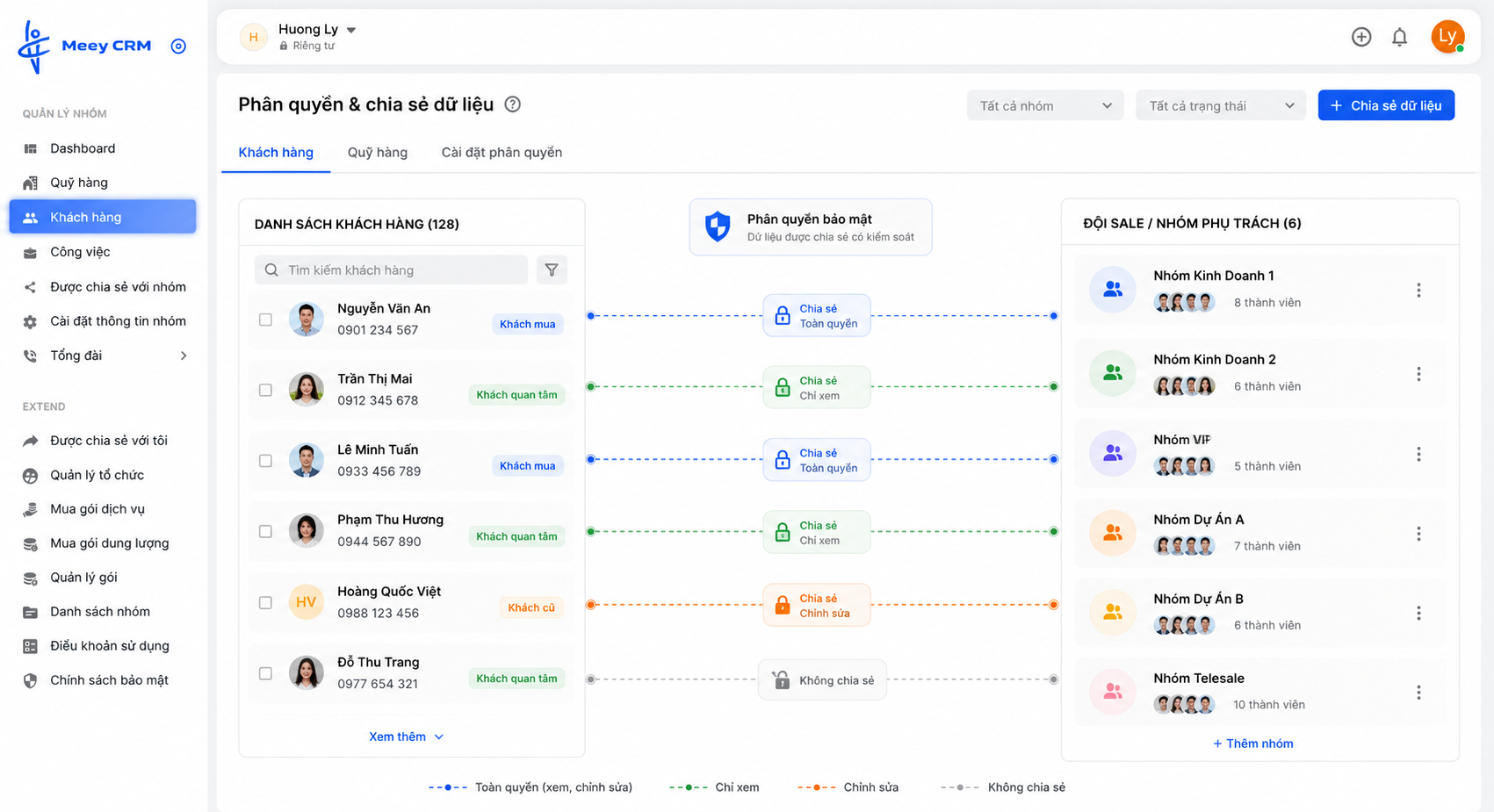
Task: Click the customer list filter funnel icon
Action: (x=552, y=269)
